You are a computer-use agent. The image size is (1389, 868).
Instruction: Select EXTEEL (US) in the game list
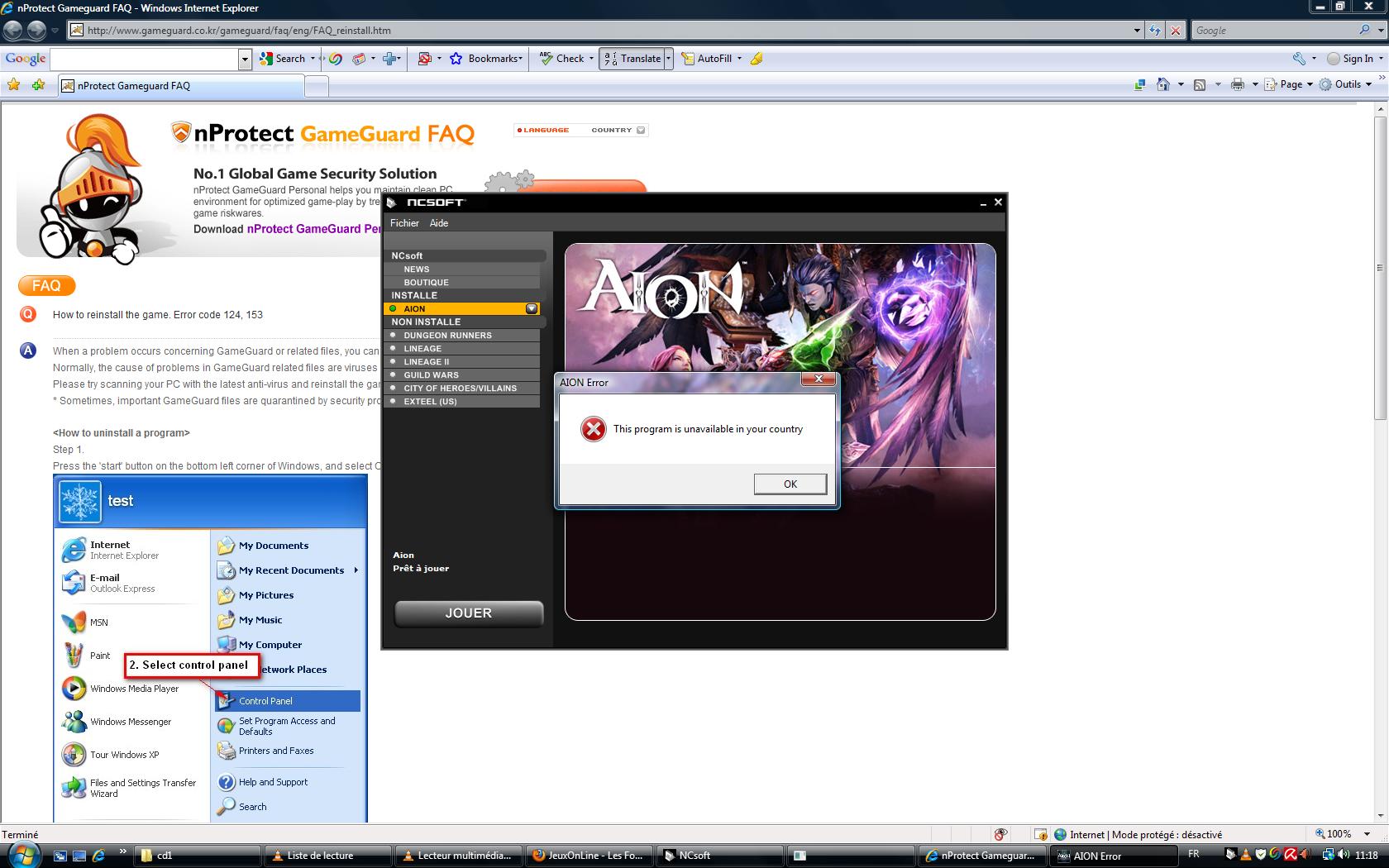(462, 402)
